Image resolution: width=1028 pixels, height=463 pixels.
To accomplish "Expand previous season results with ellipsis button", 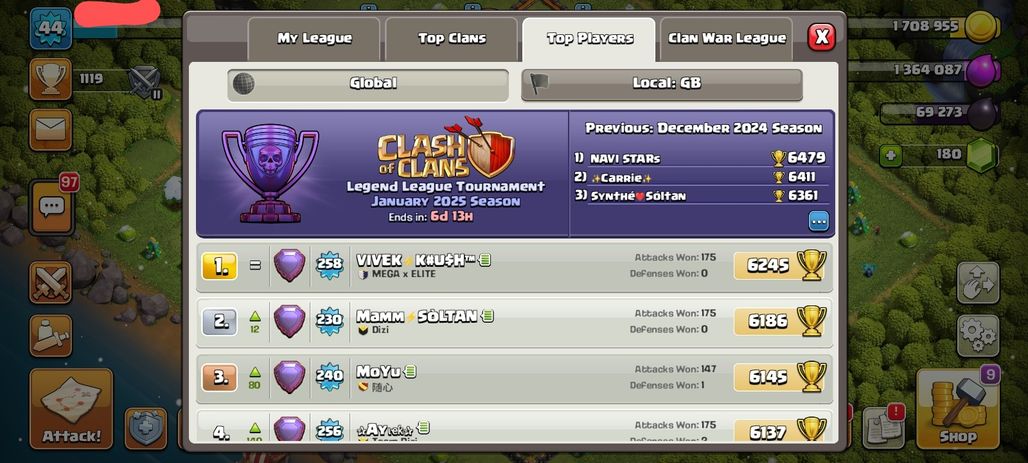I will (818, 221).
